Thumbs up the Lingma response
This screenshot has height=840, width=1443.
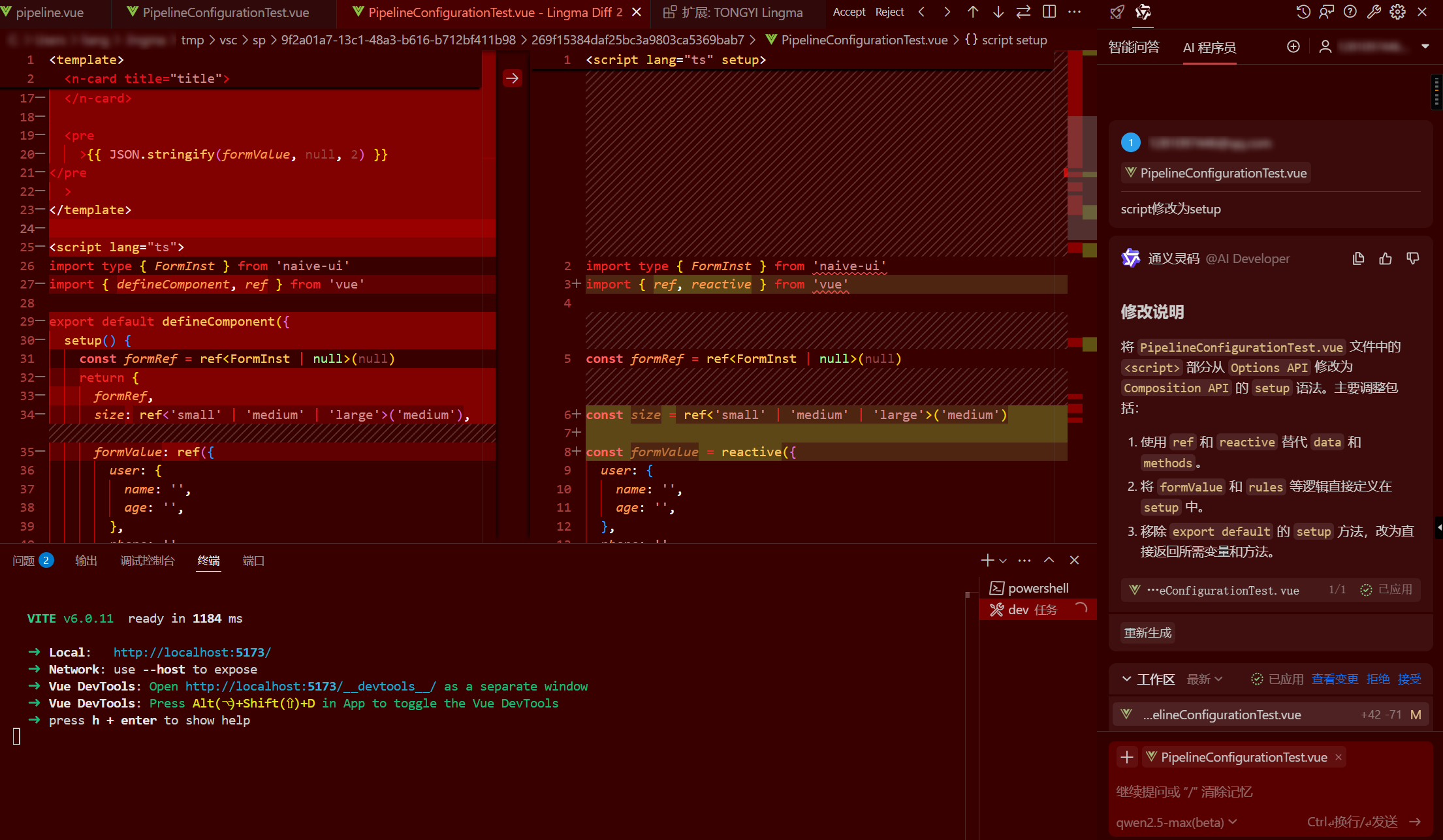click(1386, 258)
